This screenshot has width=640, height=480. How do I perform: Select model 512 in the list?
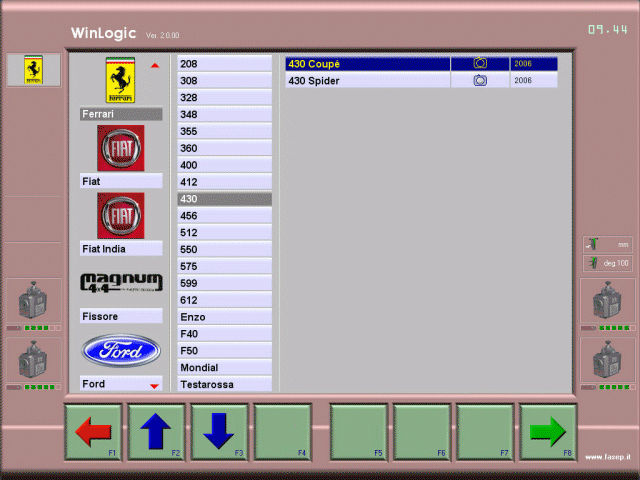[x=224, y=233]
